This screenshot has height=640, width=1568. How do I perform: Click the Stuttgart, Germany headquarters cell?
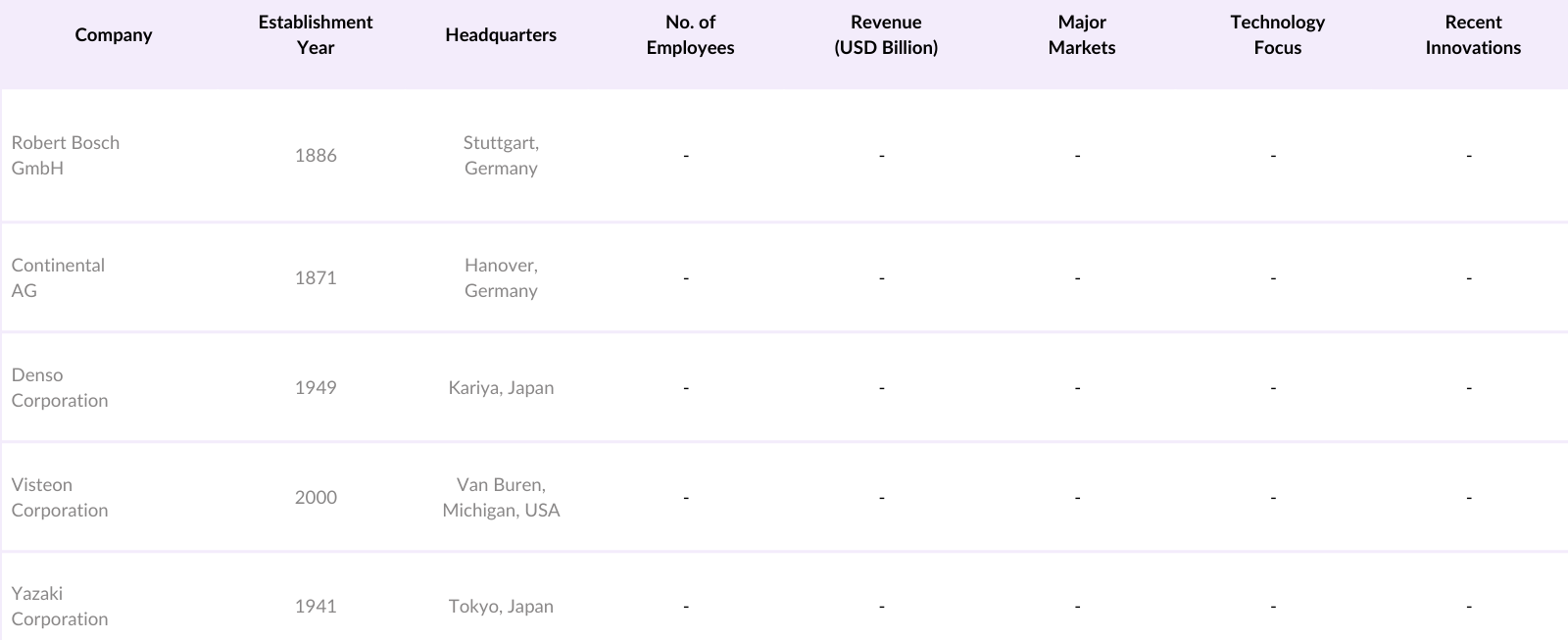(x=501, y=155)
